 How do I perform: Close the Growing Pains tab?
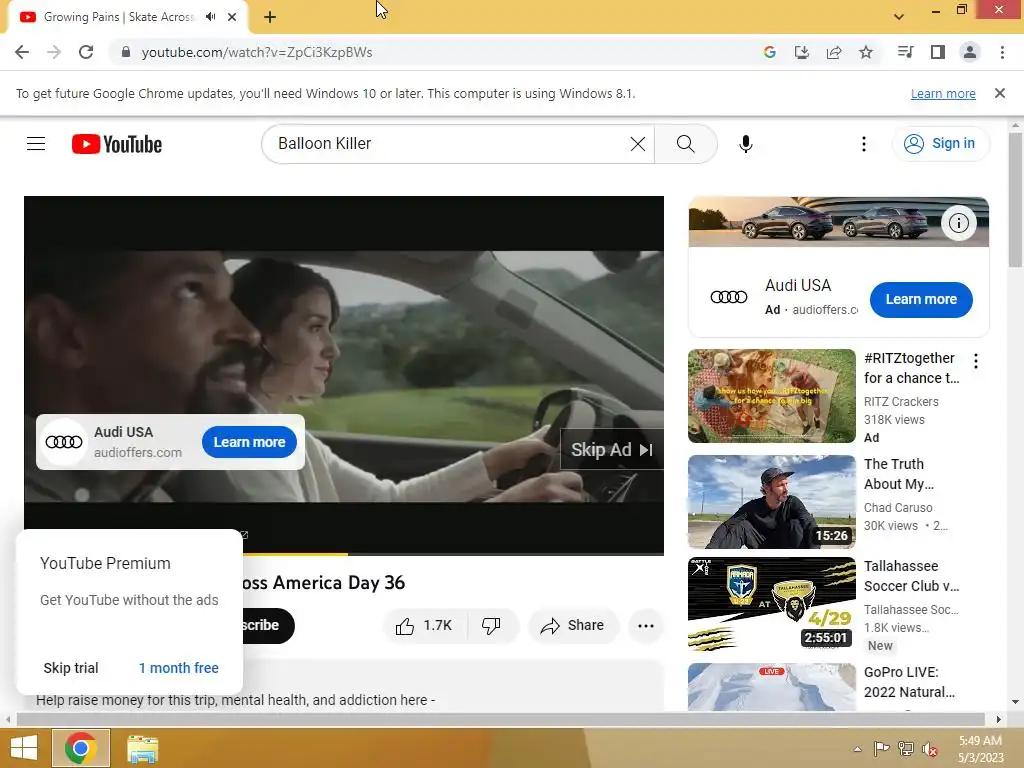[232, 17]
